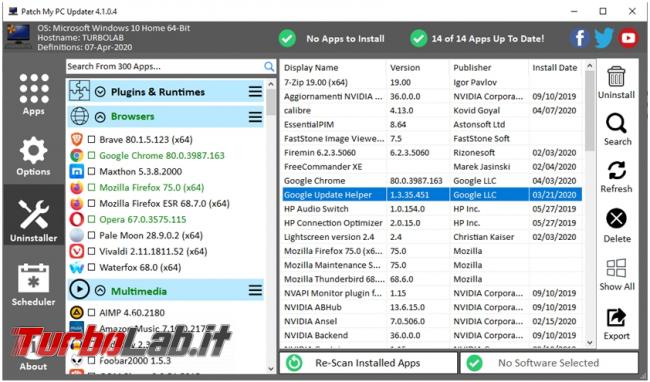Sort by the Version column header
Viewport: 650px width, 382px height.
(x=418, y=68)
